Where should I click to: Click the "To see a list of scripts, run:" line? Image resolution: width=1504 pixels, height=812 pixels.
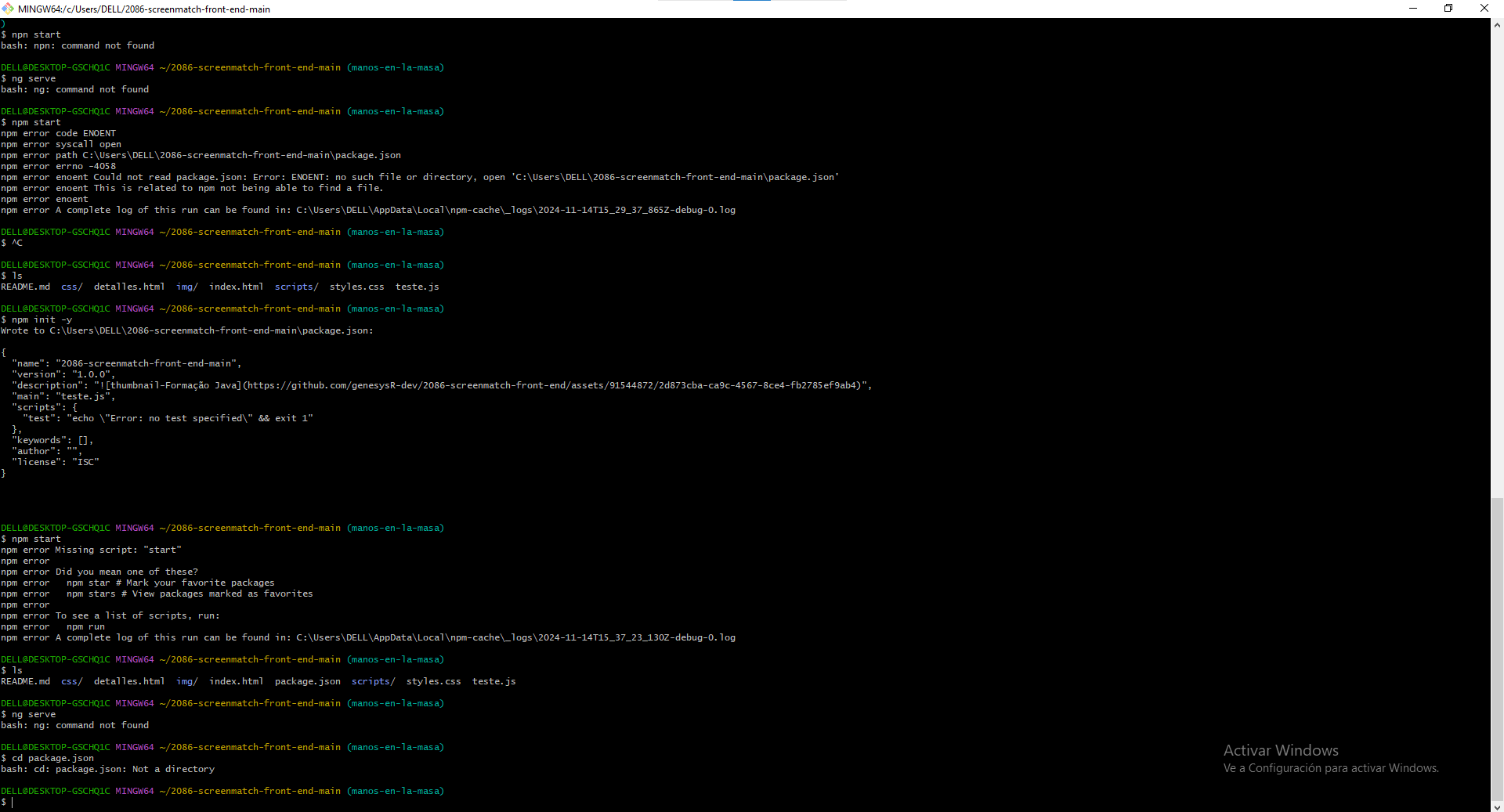pos(110,615)
